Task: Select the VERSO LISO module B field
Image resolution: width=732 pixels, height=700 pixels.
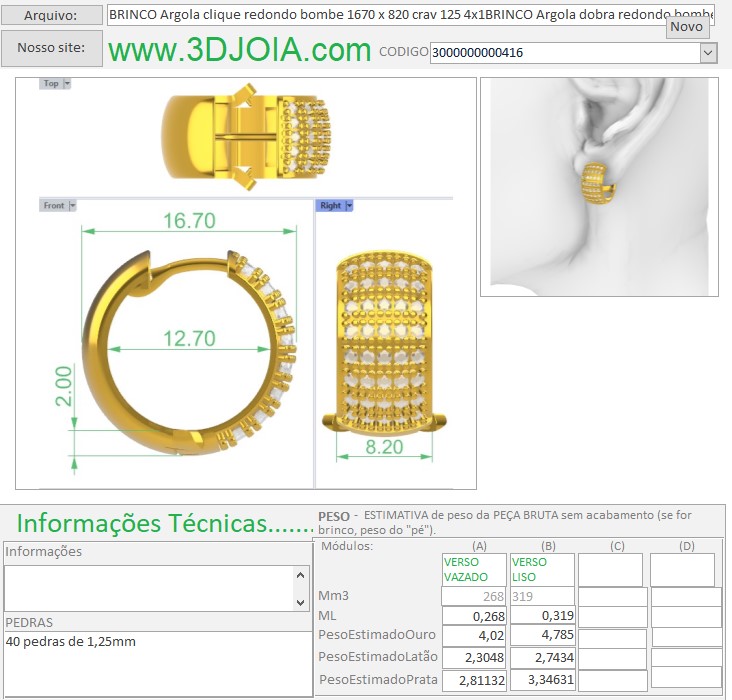Action: (541, 570)
